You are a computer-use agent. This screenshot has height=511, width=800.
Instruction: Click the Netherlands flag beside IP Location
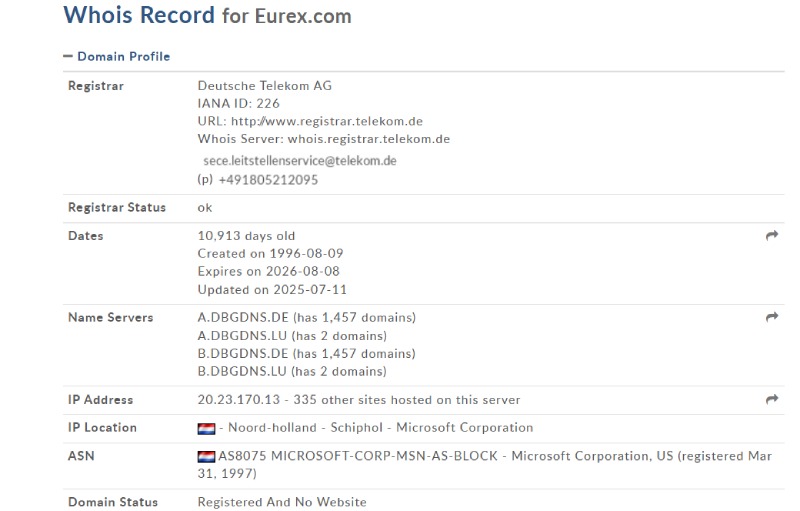pos(206,428)
